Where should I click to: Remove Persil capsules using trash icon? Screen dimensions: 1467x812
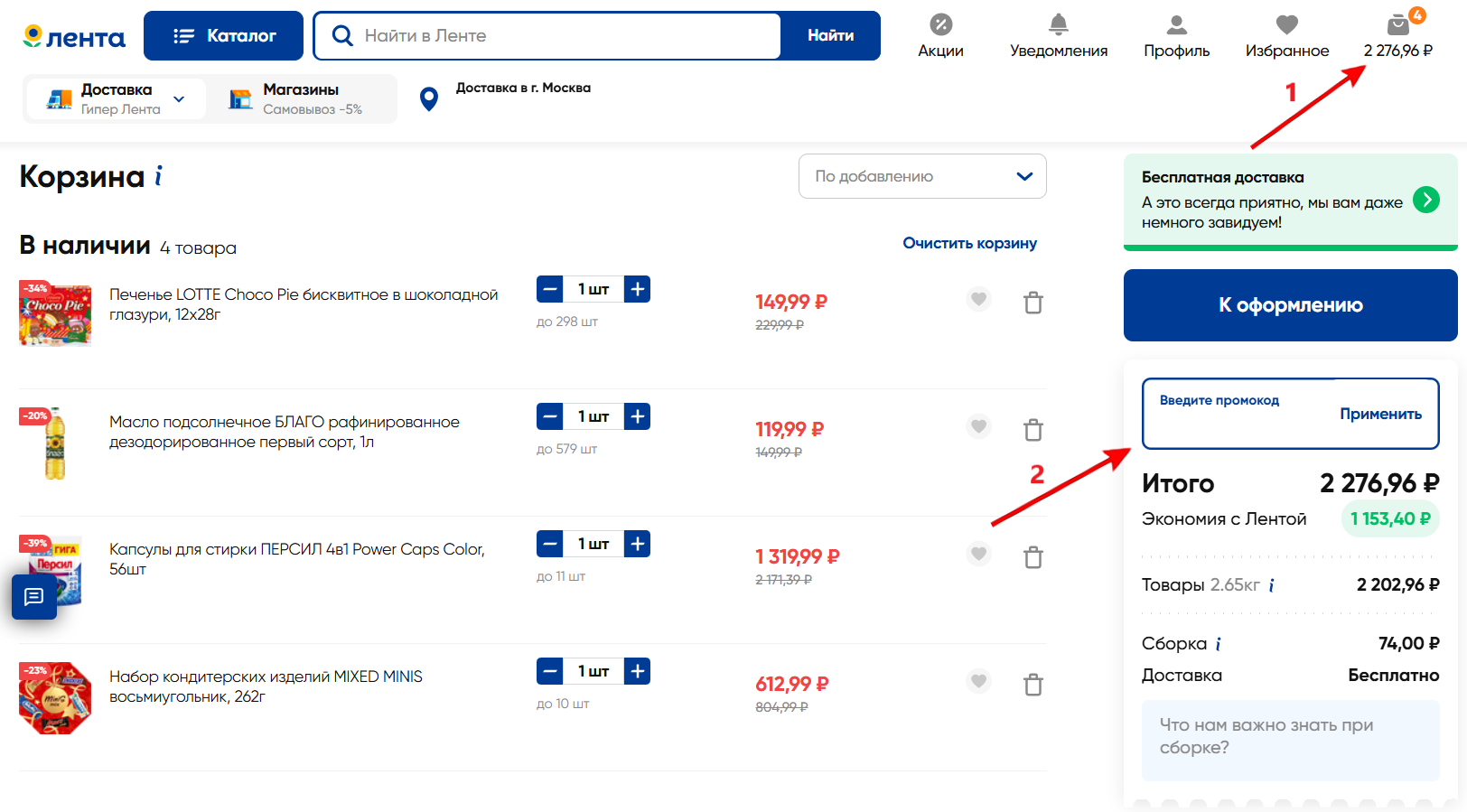pos(1033,557)
